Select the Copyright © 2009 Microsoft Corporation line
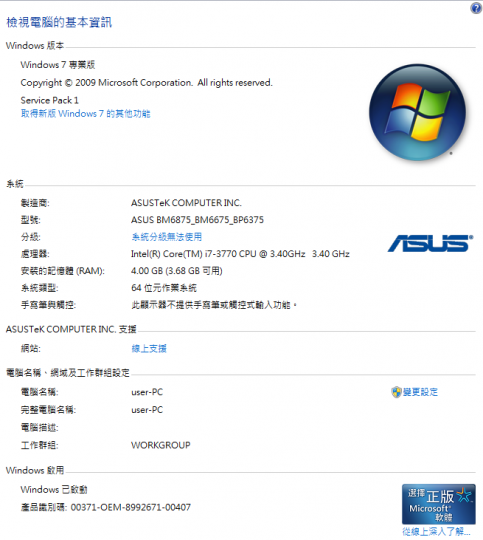Image resolution: width=483 pixels, height=540 pixels. (146, 83)
